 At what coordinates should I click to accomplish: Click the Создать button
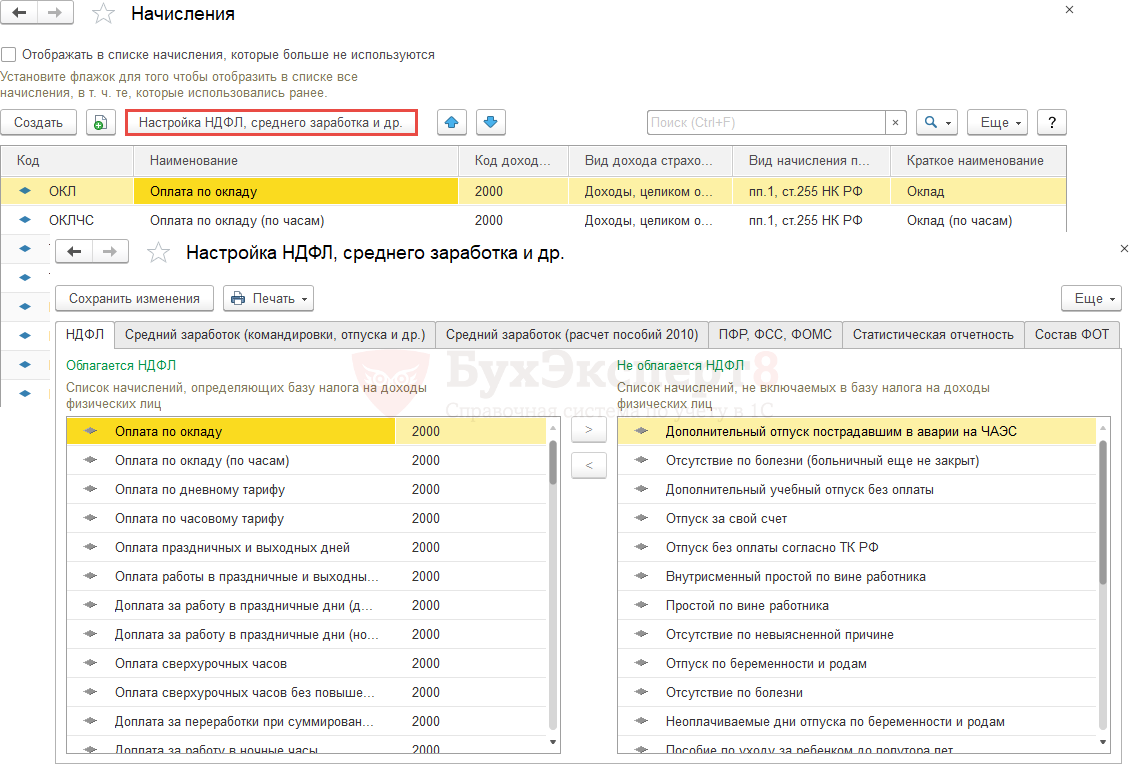[38, 122]
